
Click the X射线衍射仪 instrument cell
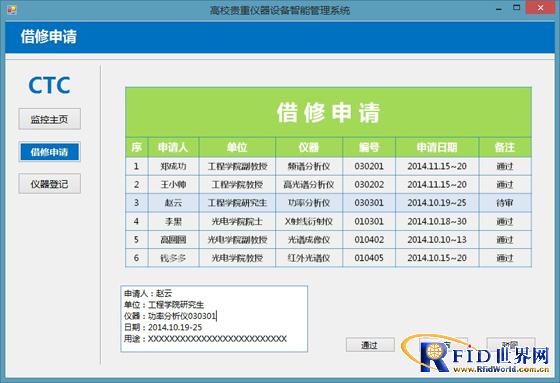click(309, 221)
